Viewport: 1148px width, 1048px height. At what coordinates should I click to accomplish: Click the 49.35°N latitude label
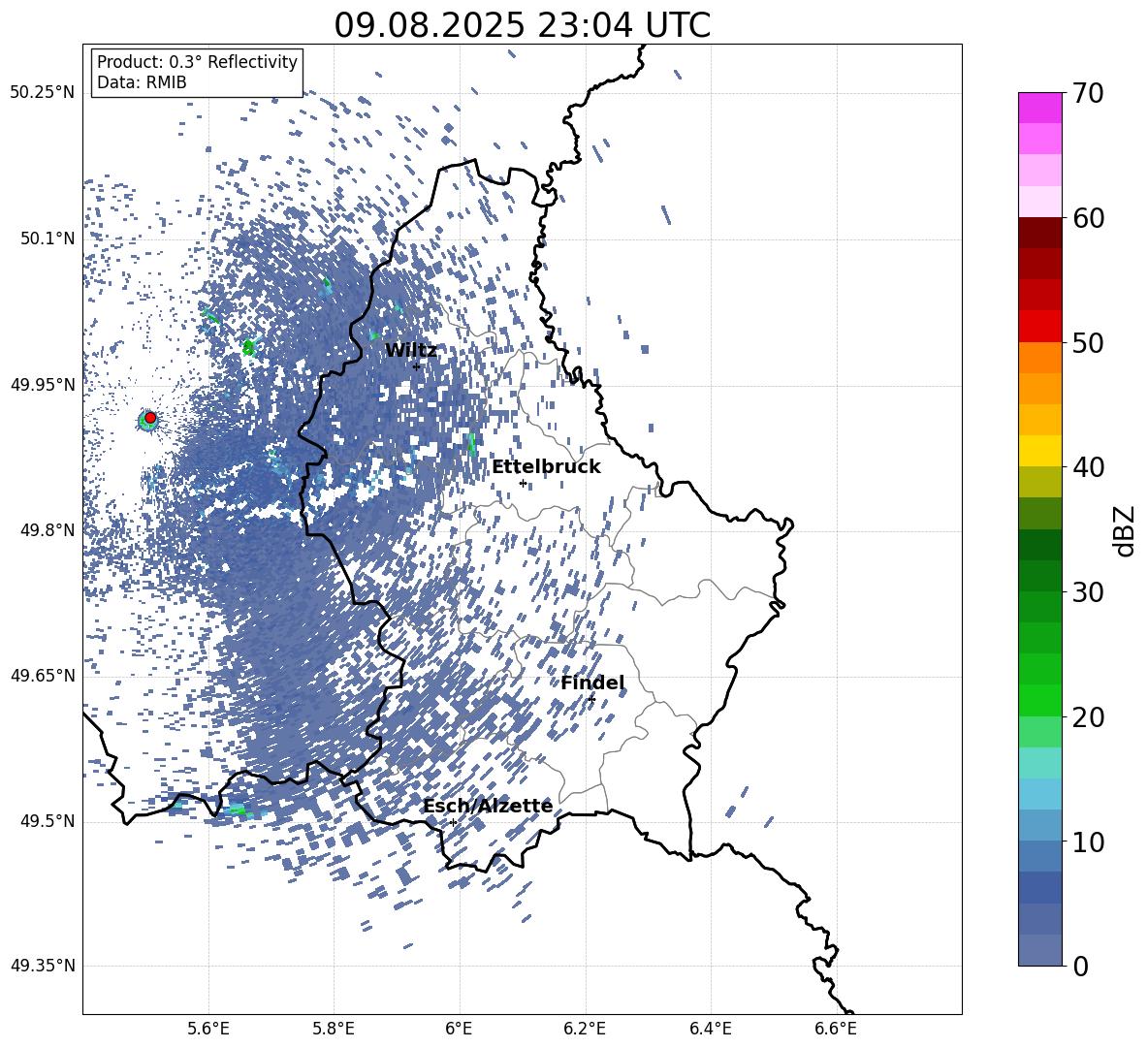(43, 966)
